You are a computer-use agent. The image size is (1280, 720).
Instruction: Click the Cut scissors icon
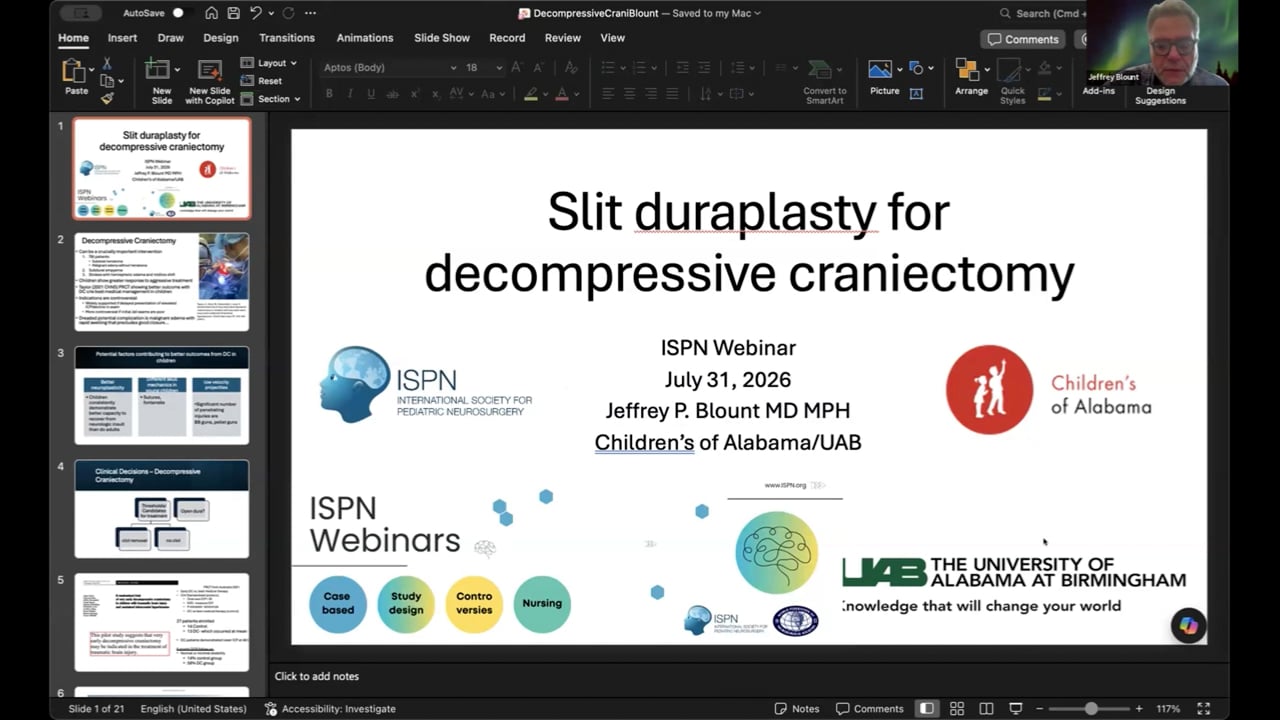click(x=106, y=63)
